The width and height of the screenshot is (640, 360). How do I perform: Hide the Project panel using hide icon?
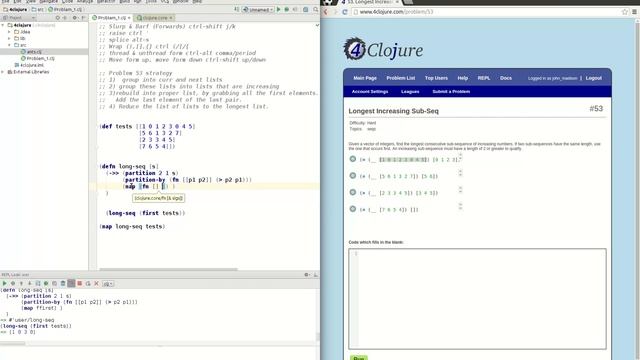(x=84, y=18)
